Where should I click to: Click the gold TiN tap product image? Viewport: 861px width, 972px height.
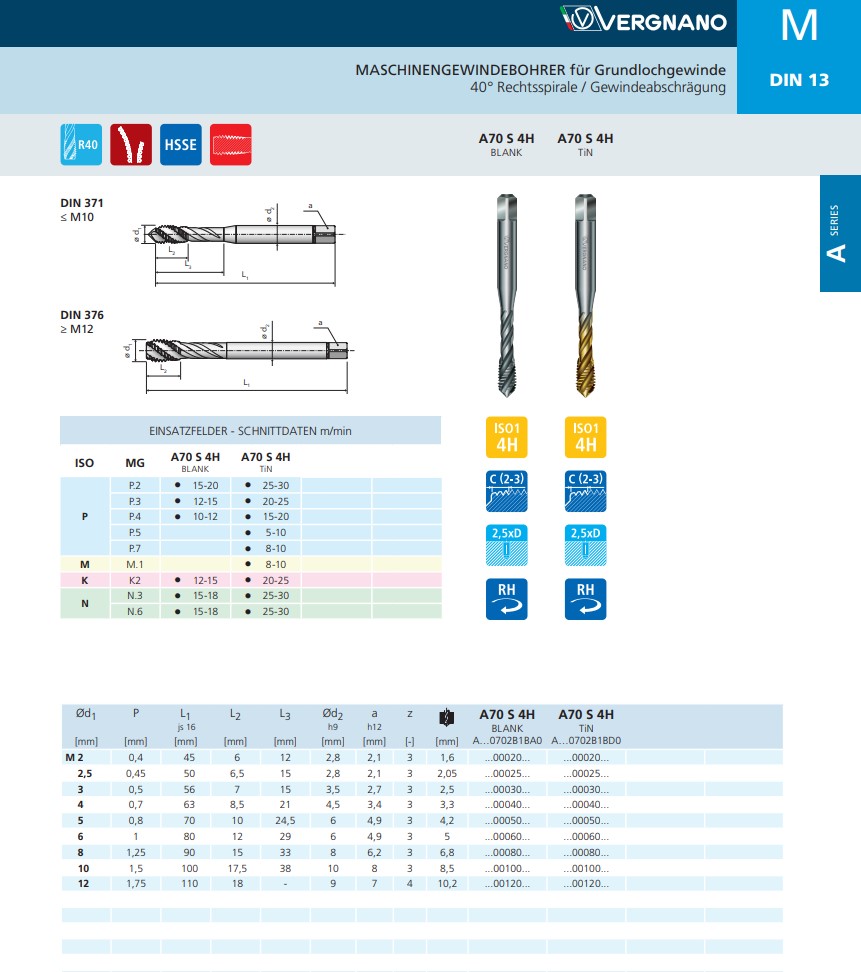click(x=585, y=295)
